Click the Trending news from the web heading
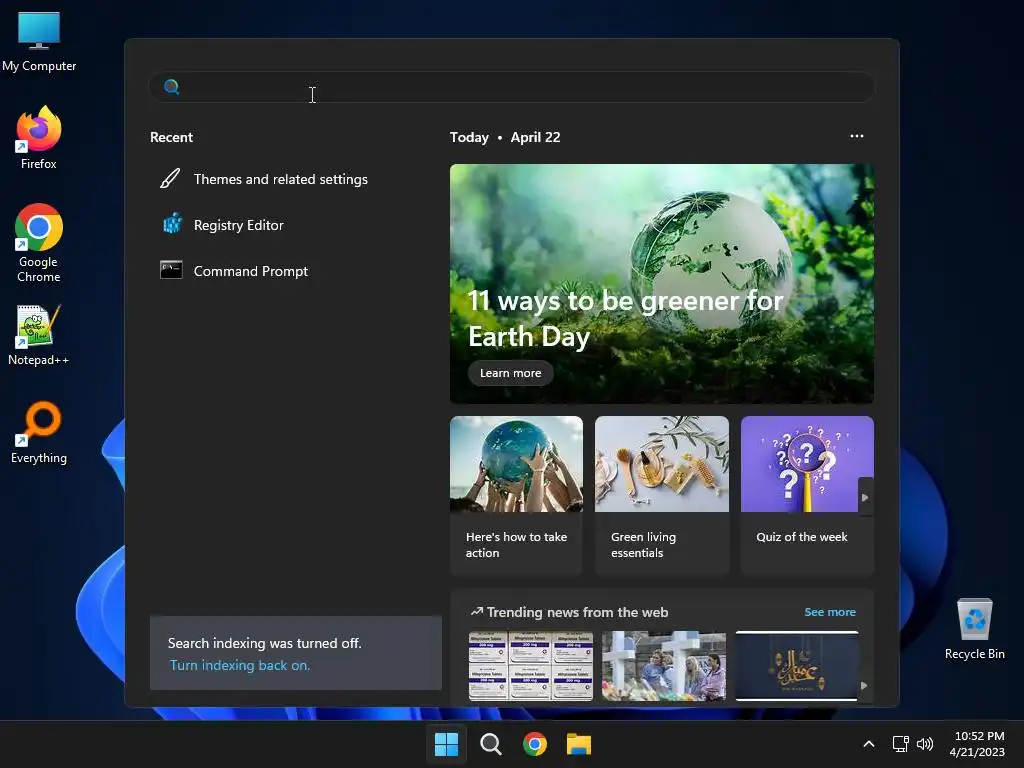This screenshot has width=1024, height=768. pos(577,612)
